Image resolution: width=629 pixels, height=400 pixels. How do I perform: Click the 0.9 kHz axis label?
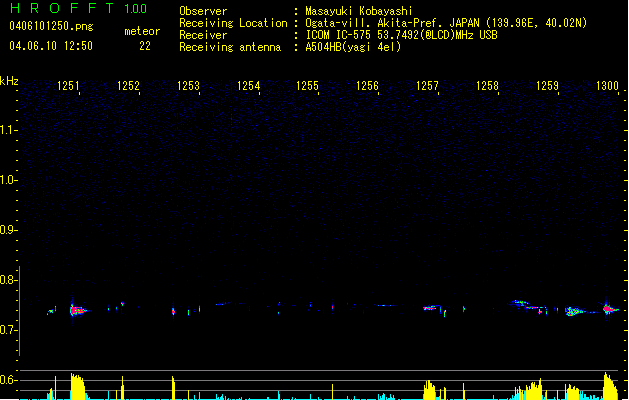coord(7,230)
